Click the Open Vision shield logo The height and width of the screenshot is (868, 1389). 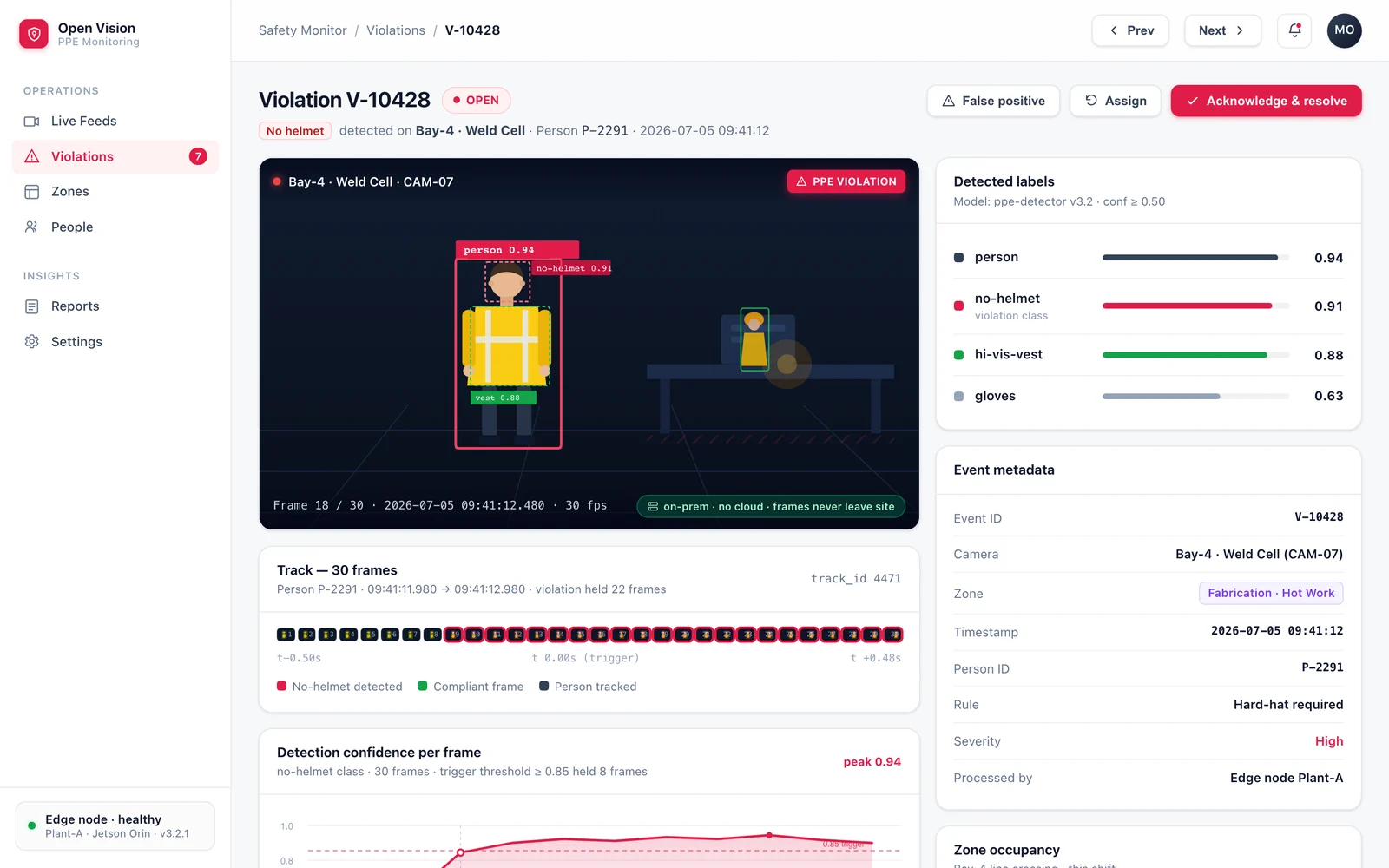(x=34, y=34)
